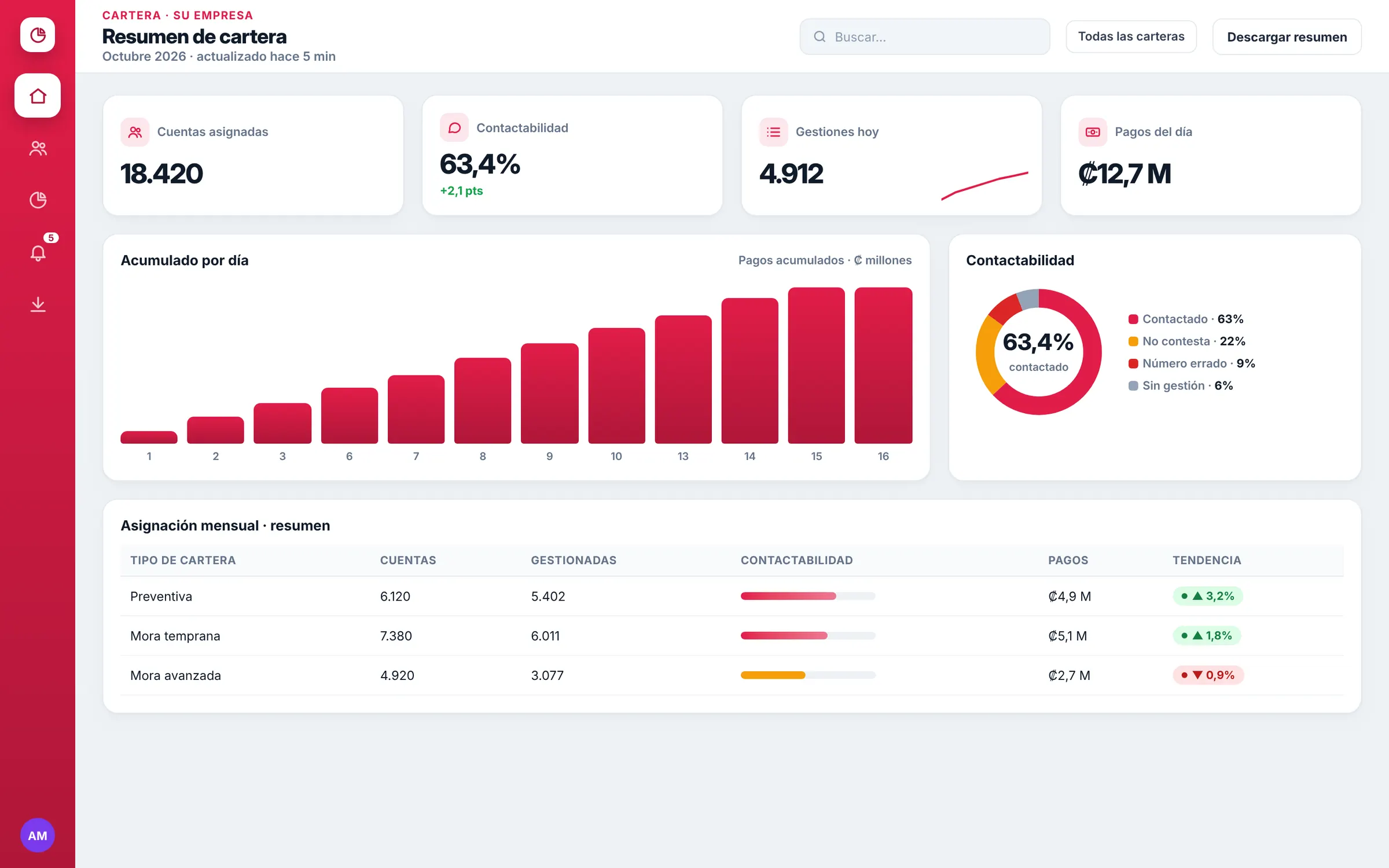
Task: Click the +2,1 pts change indicator
Action: point(461,191)
